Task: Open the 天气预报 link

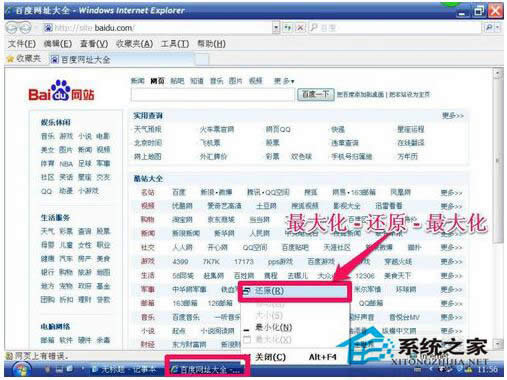Action: tap(147, 129)
